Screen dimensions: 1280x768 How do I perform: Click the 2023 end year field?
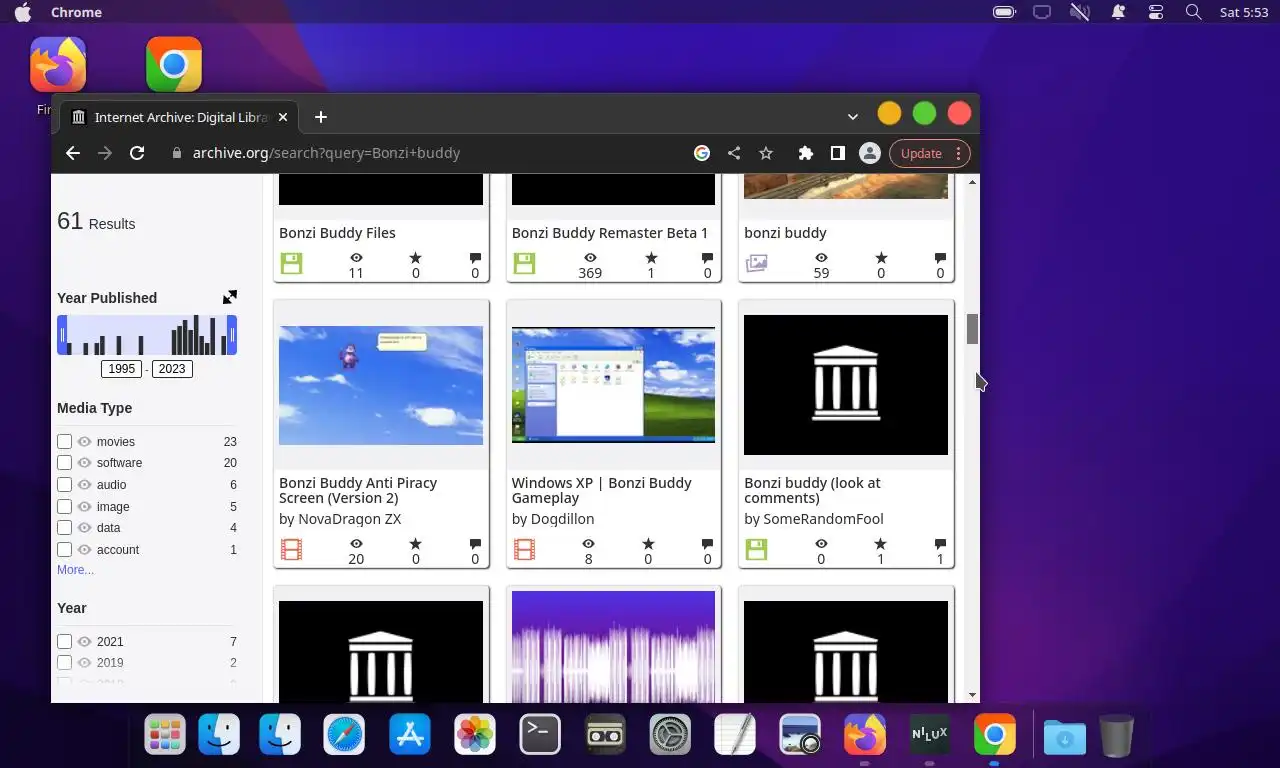coord(172,369)
